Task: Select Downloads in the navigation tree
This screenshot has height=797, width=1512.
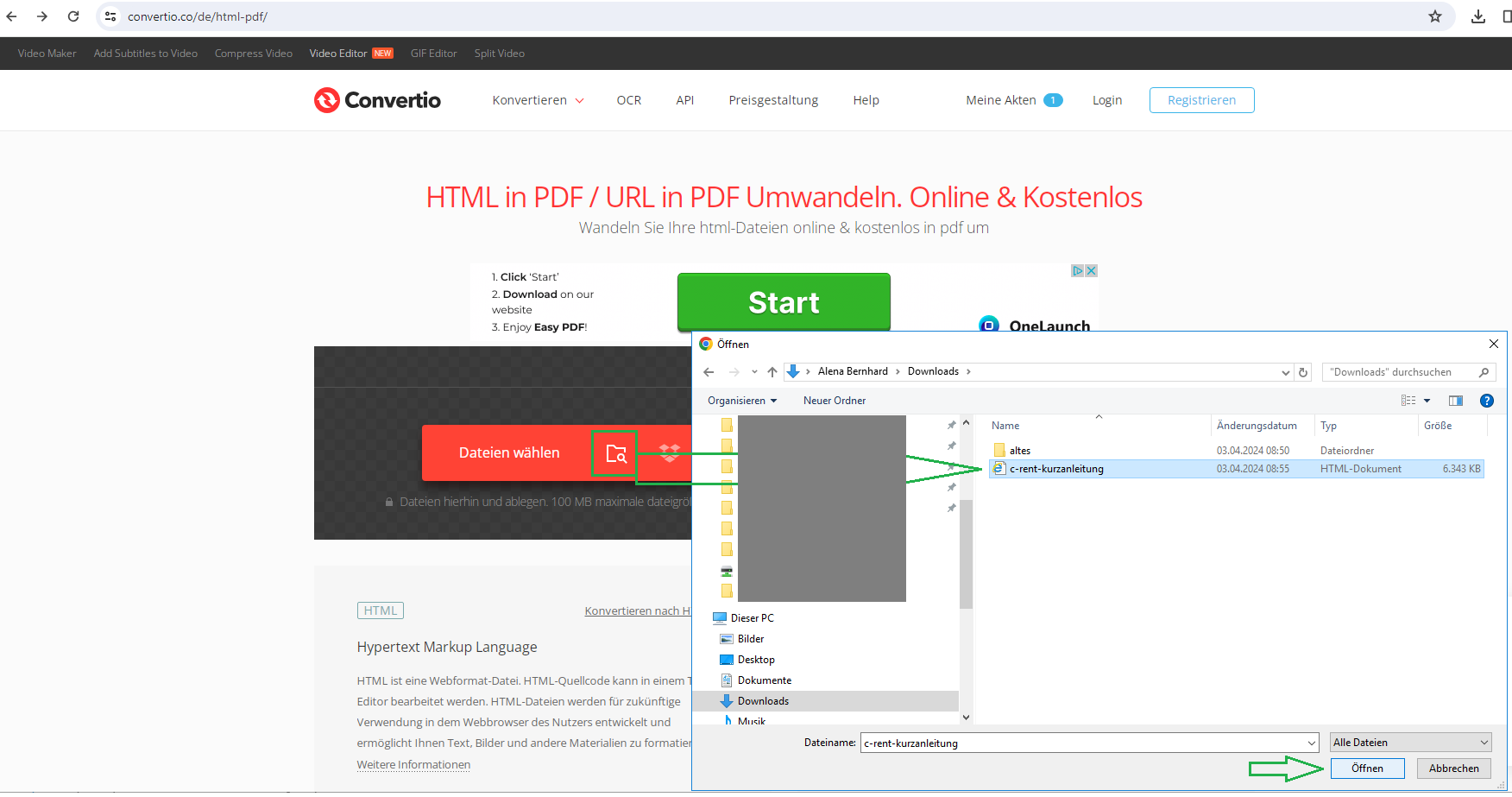Action: point(763,701)
